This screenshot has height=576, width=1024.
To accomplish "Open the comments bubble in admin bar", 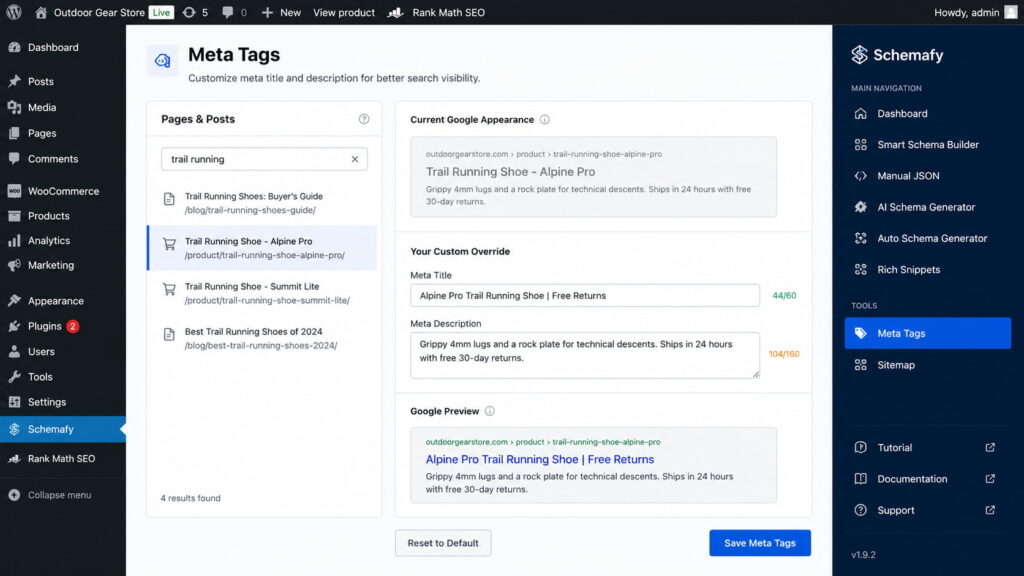I will [x=227, y=12].
